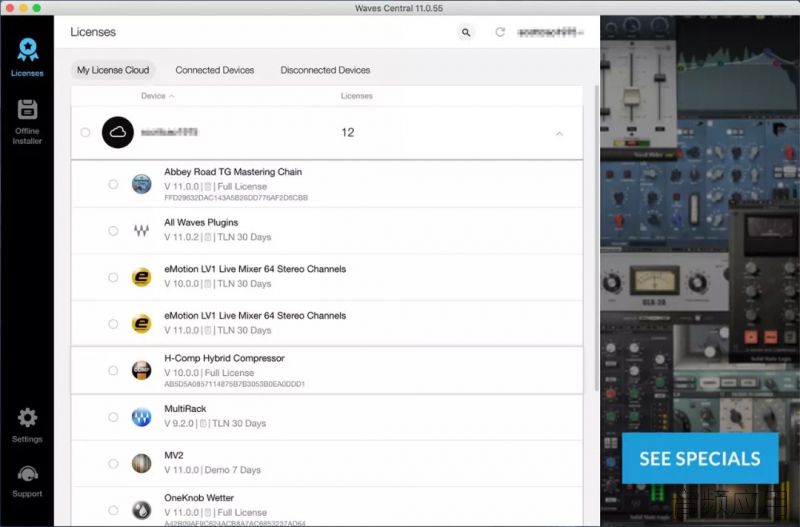The image size is (800, 527).
Task: Click the info icon in Abbey Road license row
Action: [x=208, y=187]
